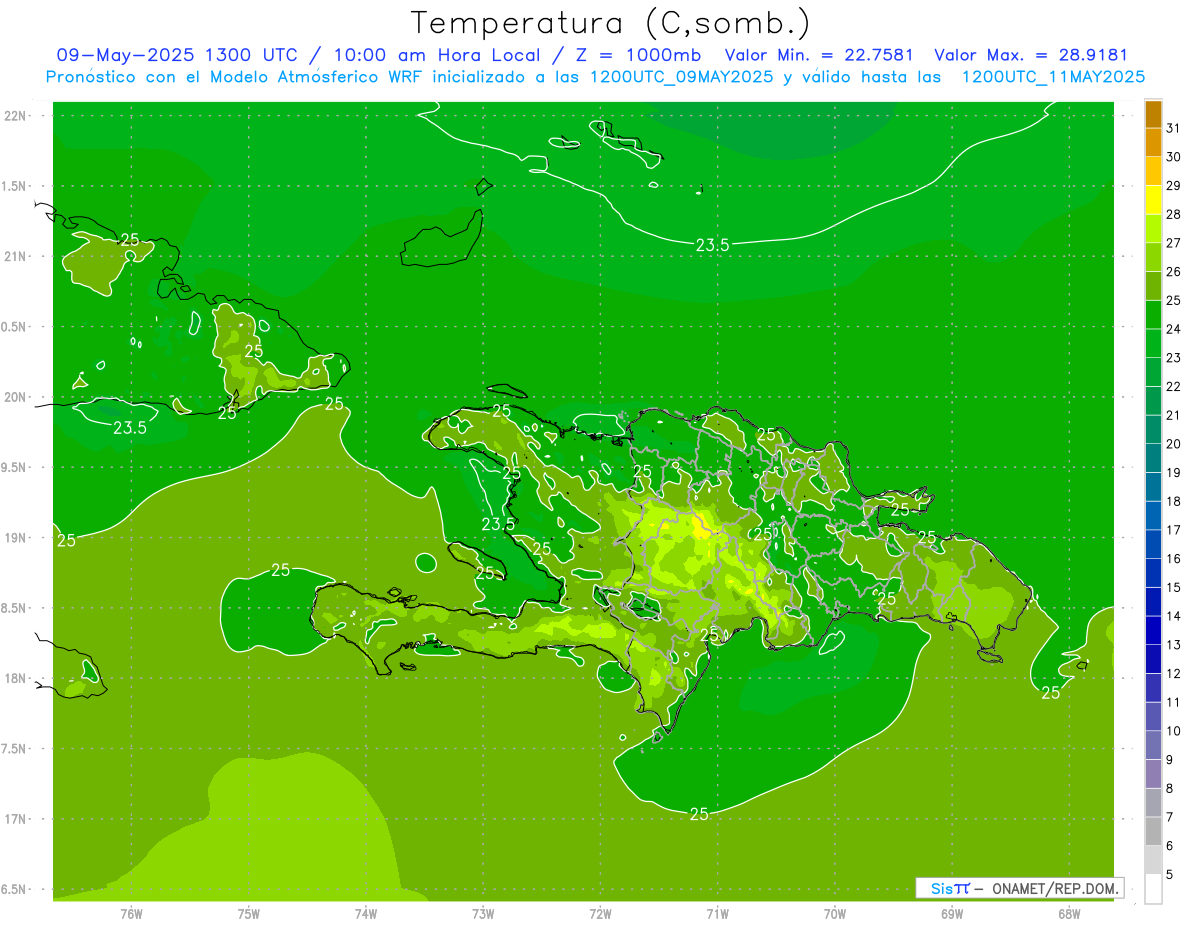Click the '18N' latitude axis label
The height and width of the screenshot is (927, 1200).
click(x=14, y=679)
